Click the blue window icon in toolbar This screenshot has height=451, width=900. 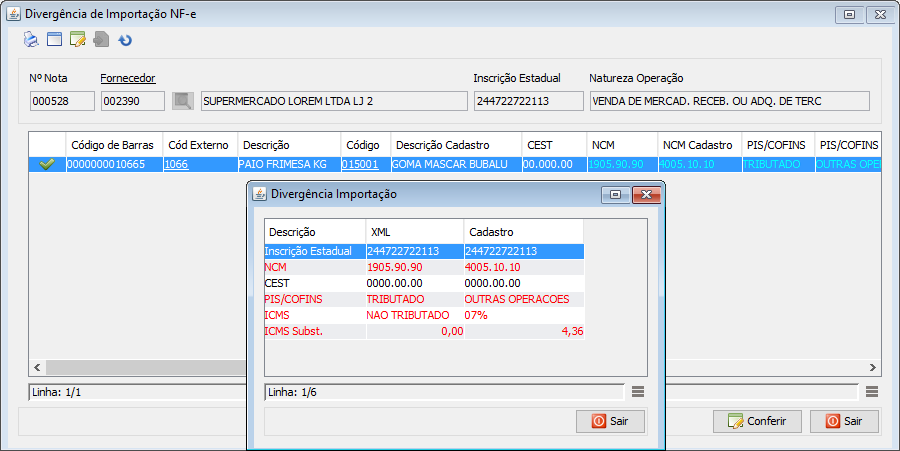point(55,40)
